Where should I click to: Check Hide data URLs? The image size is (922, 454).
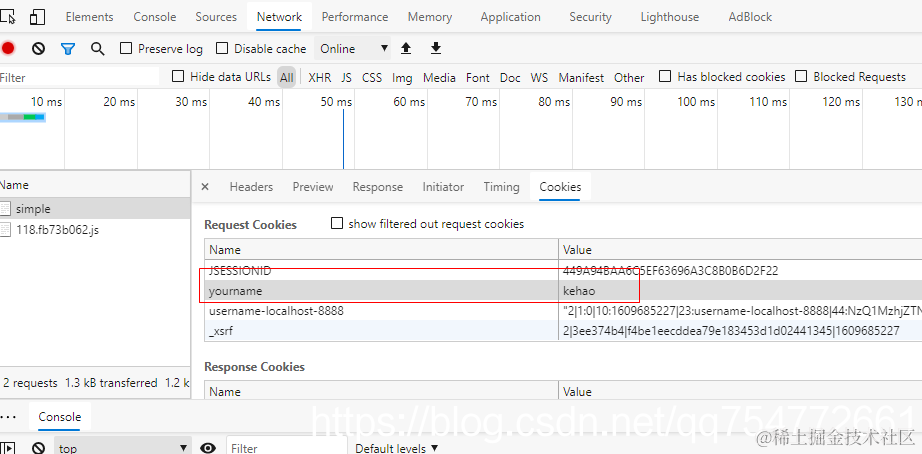[178, 76]
